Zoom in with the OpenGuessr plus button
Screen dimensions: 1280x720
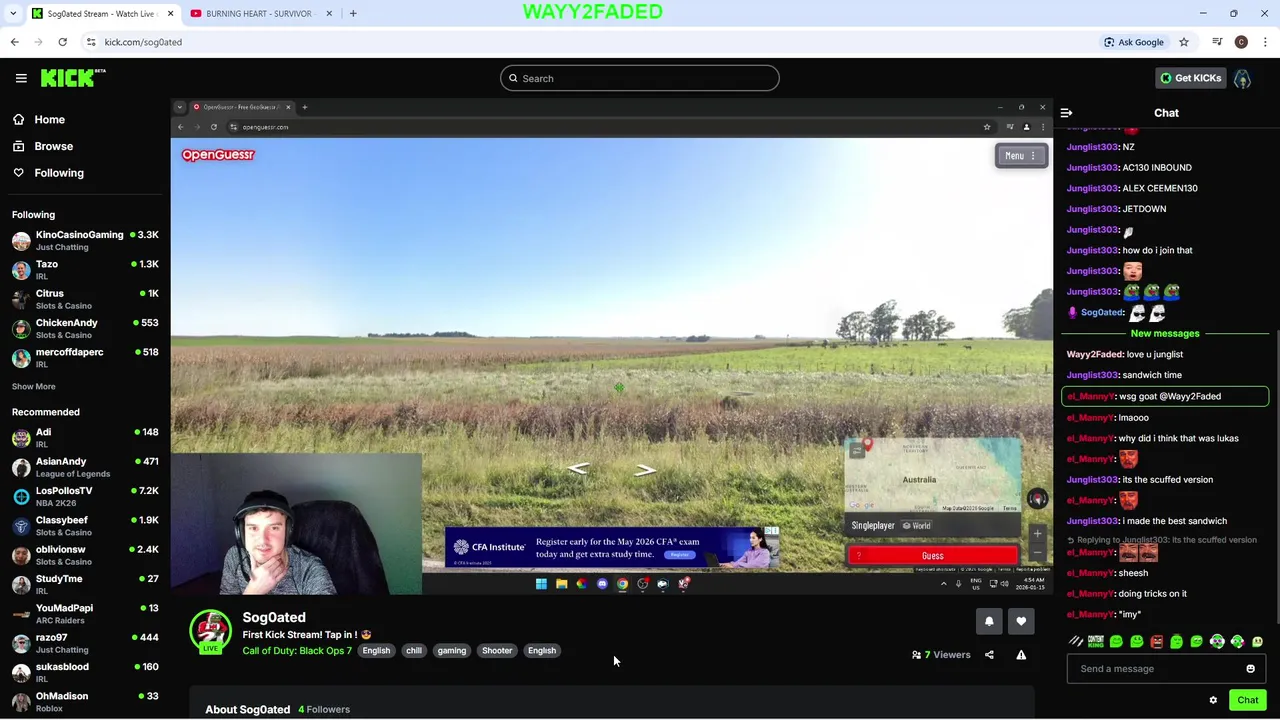click(1037, 534)
